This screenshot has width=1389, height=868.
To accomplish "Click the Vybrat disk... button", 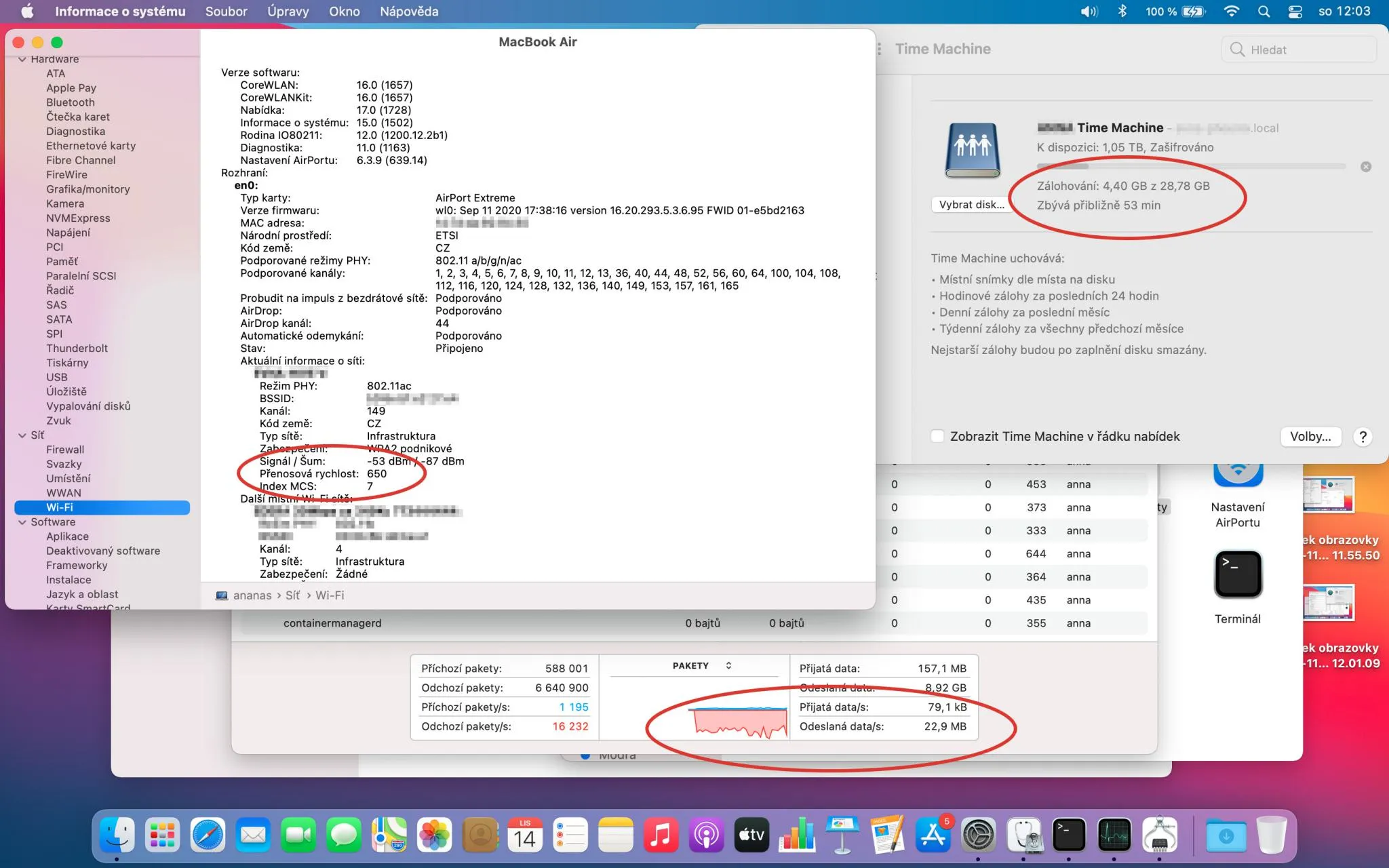I will [x=972, y=205].
